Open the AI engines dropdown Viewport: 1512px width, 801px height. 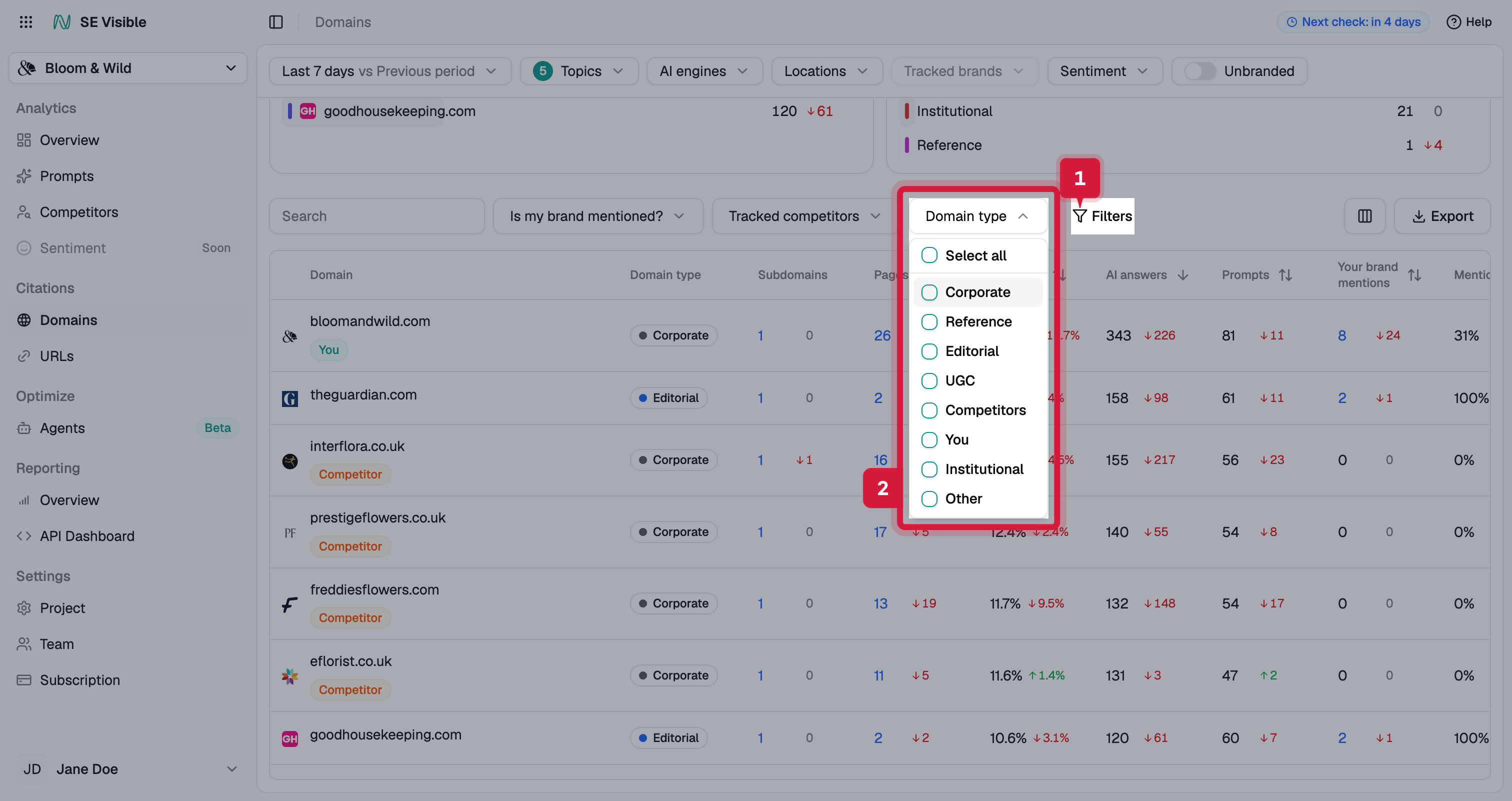coord(704,71)
